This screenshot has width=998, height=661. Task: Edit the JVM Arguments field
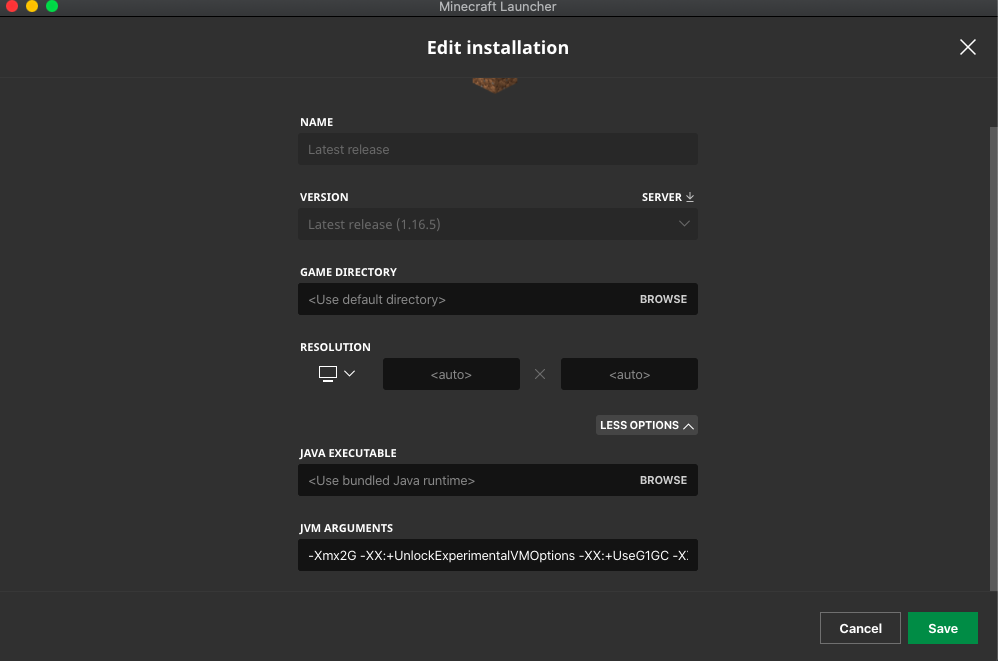[x=497, y=555]
